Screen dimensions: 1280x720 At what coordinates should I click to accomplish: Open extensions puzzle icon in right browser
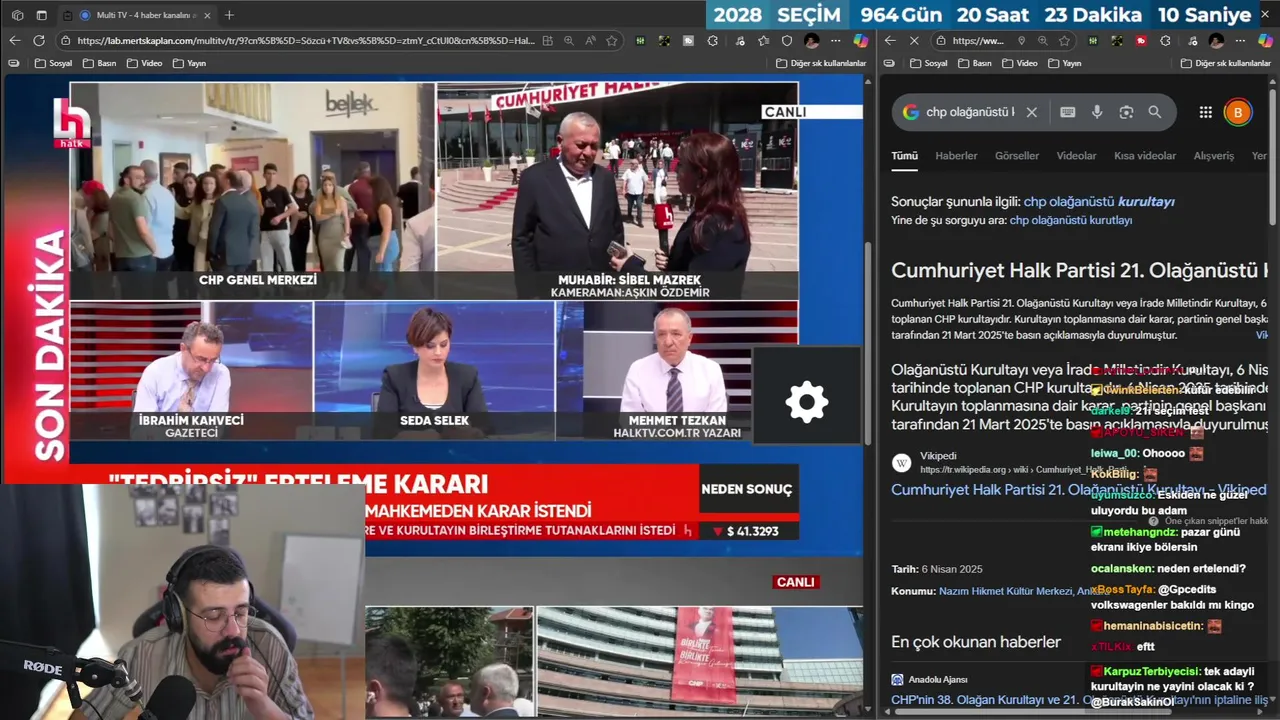(1165, 41)
